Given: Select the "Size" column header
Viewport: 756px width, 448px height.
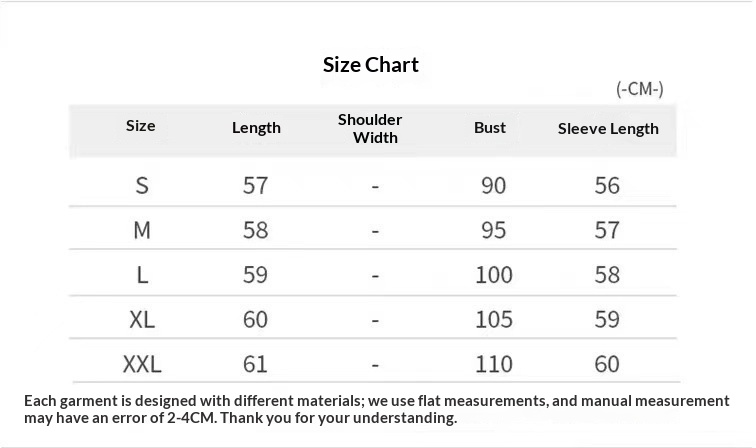Looking at the screenshot, I should [141, 126].
